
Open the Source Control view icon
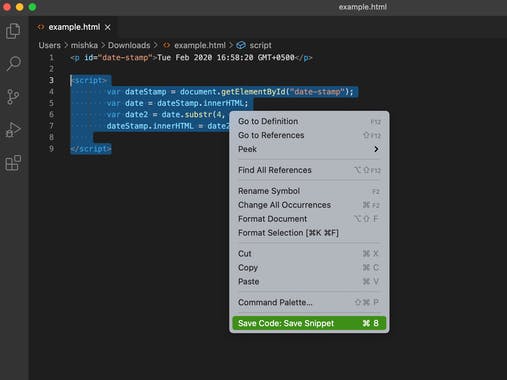click(x=13, y=97)
